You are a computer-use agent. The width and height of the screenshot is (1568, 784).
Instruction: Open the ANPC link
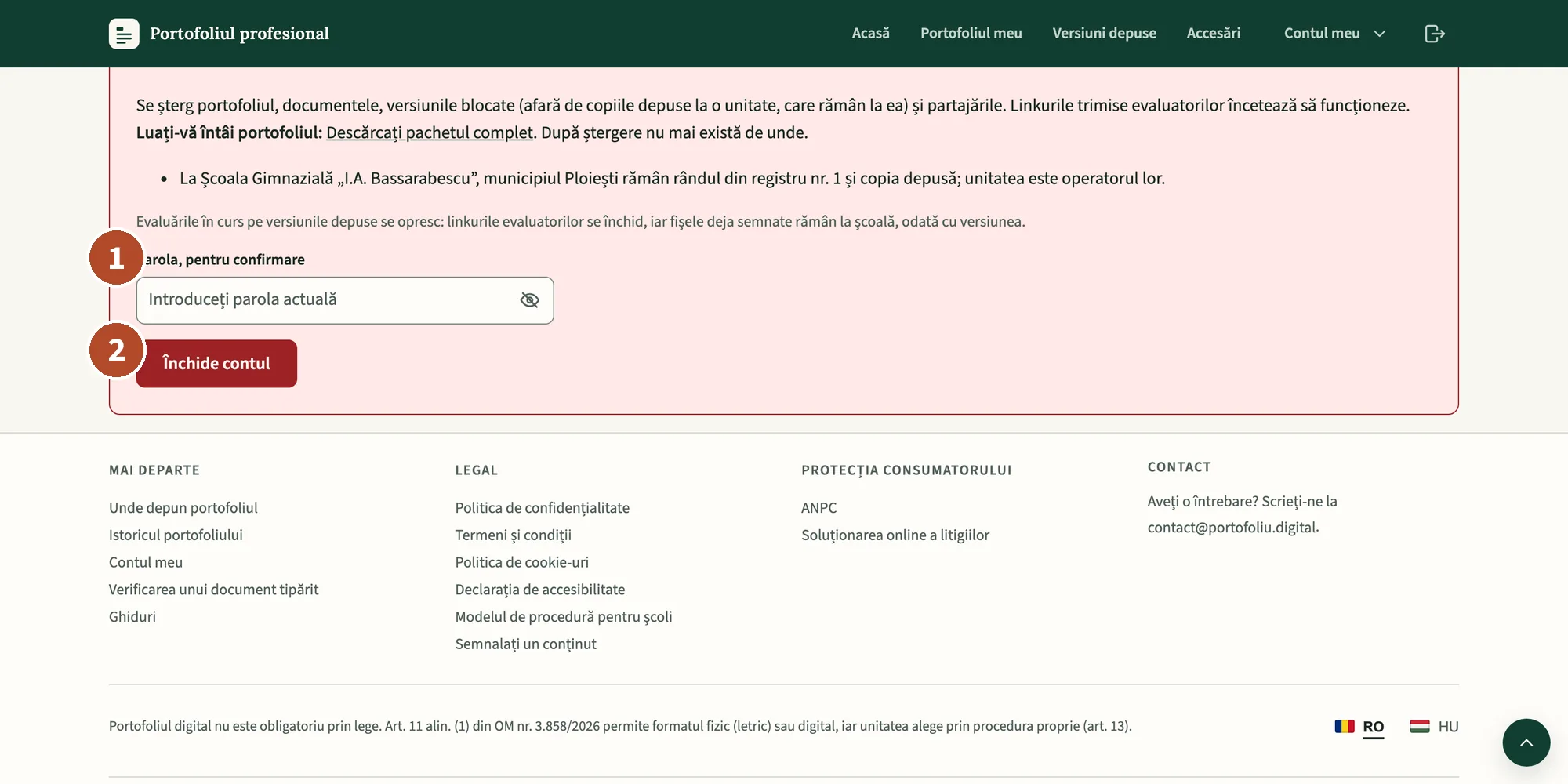pos(819,508)
